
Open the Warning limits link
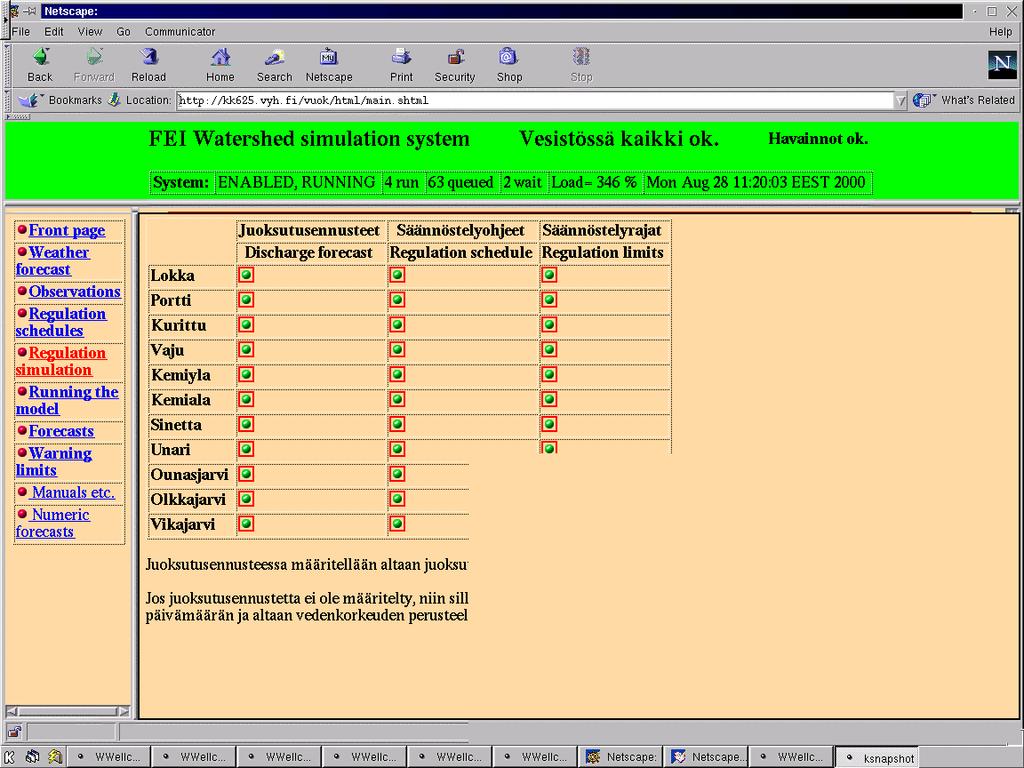point(54,462)
